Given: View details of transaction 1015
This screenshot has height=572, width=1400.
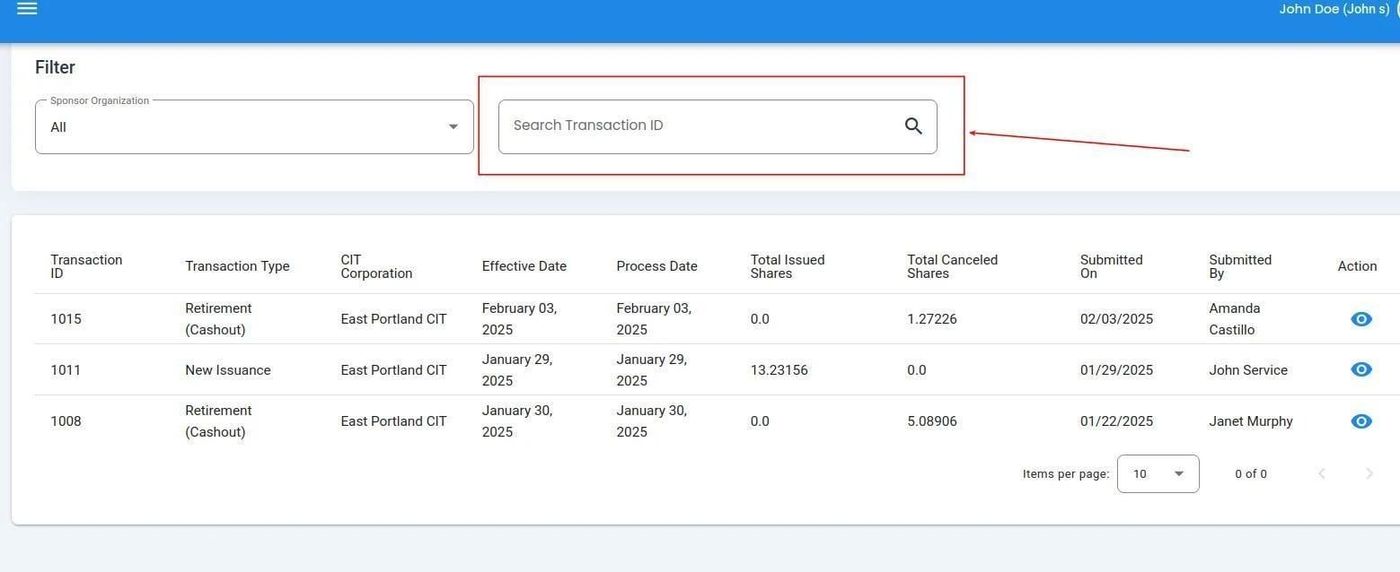Looking at the screenshot, I should 1360,319.
